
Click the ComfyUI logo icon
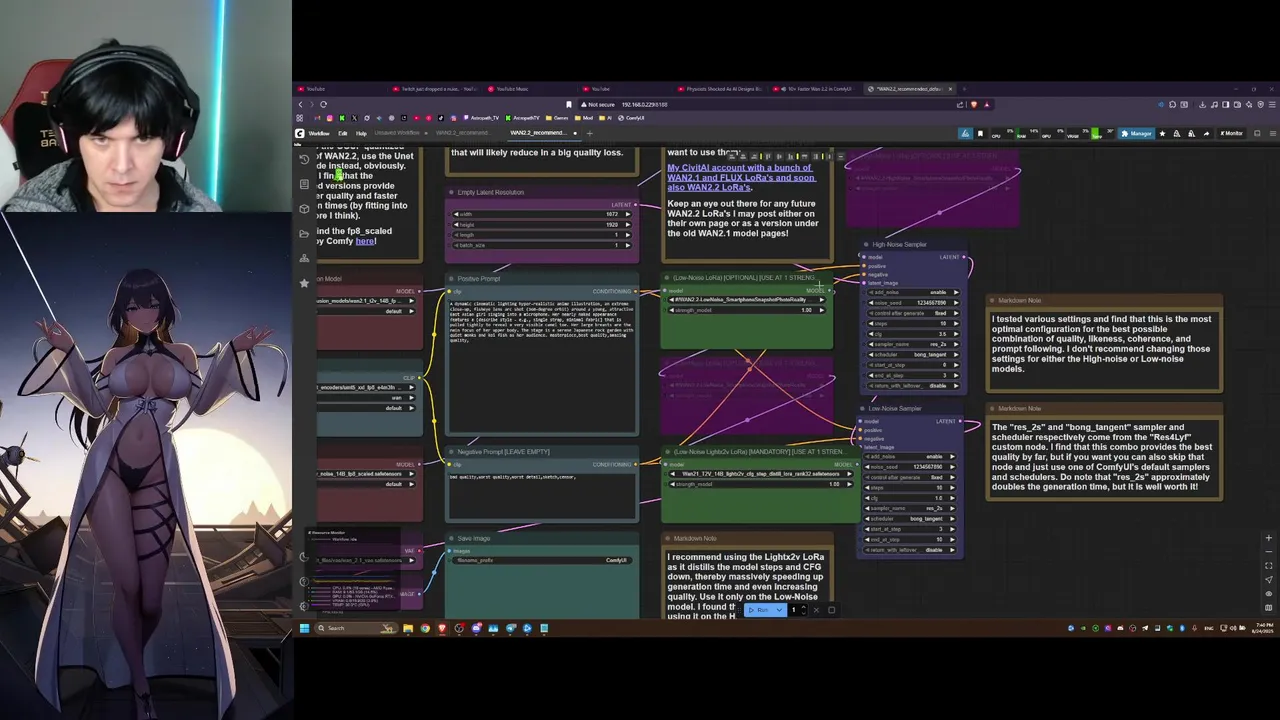coord(299,133)
